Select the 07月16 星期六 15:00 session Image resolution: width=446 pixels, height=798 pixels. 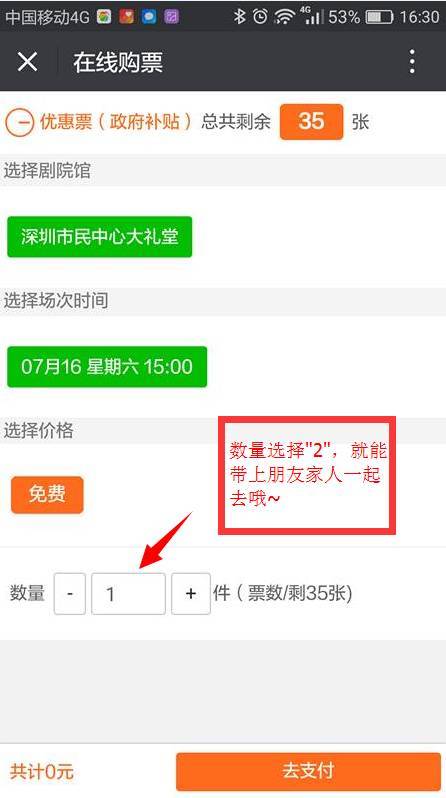[107, 366]
